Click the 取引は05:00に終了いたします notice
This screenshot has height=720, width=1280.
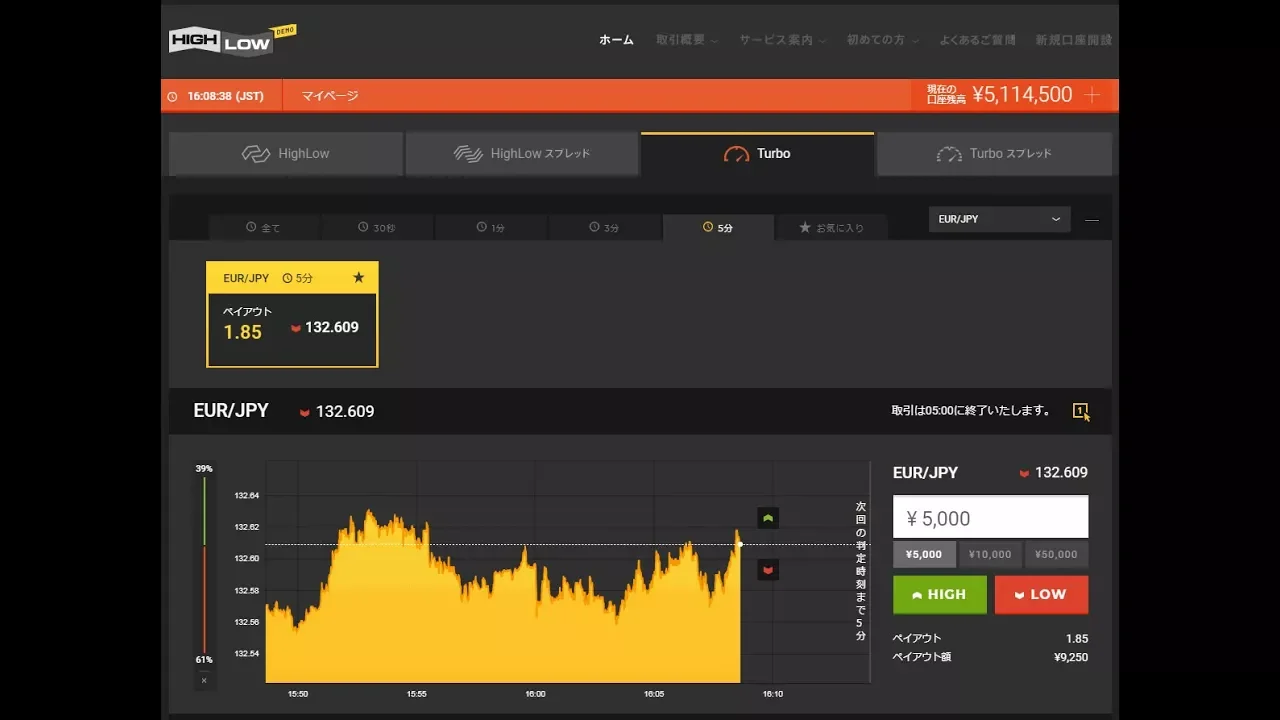tap(970, 411)
